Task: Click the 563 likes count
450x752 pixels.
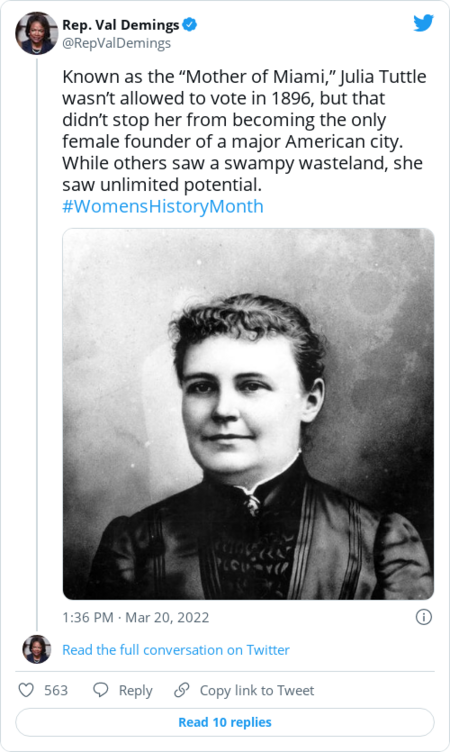Action: (56, 690)
